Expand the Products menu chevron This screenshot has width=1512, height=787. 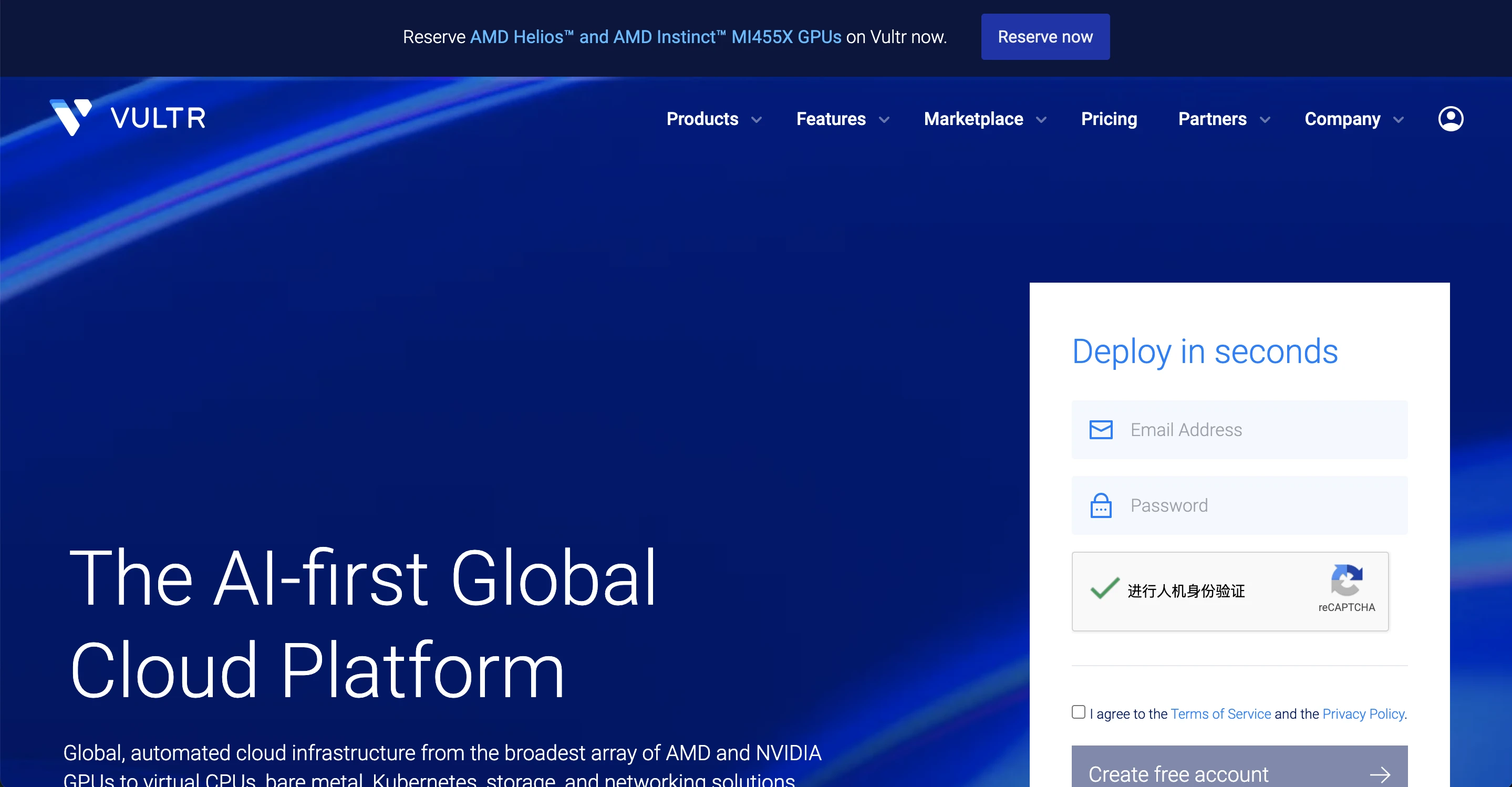[757, 120]
